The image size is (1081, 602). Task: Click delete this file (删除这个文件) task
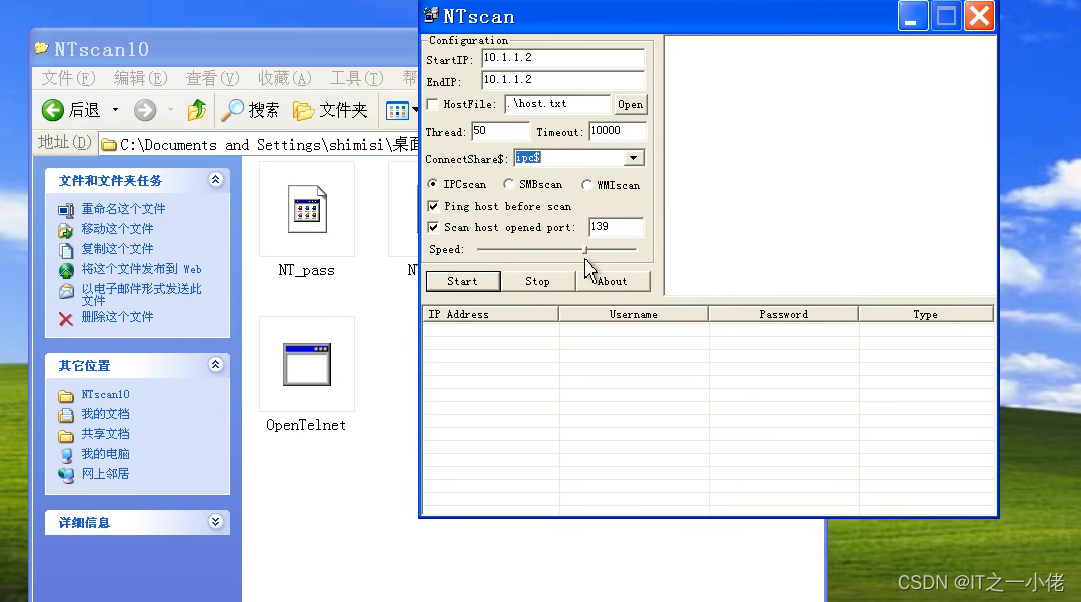click(117, 317)
